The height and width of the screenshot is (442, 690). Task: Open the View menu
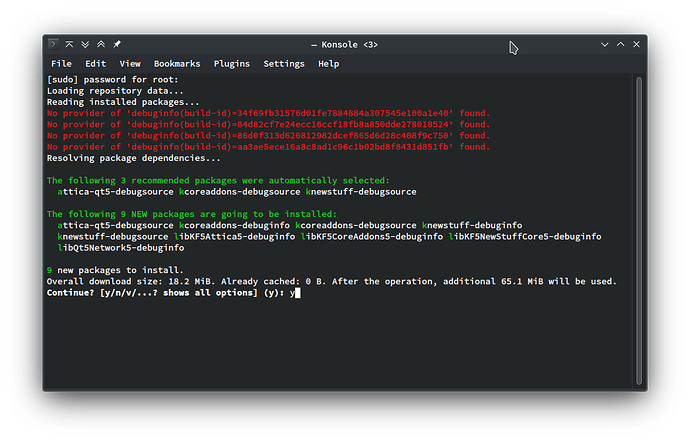coord(130,64)
